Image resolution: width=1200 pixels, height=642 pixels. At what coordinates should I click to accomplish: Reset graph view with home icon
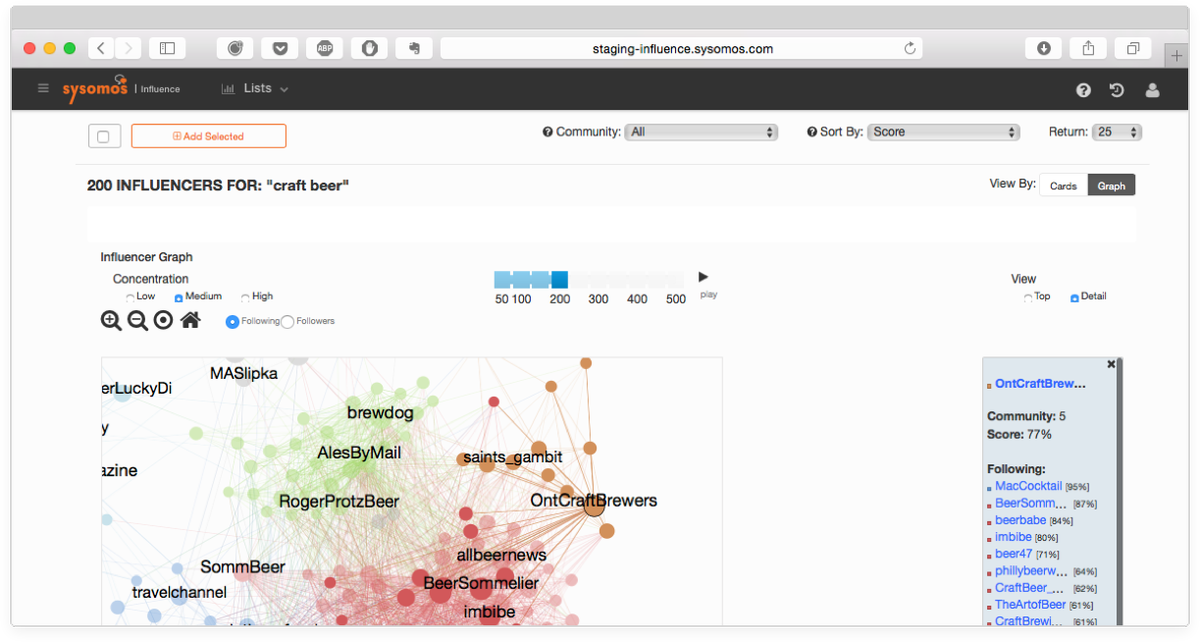190,320
